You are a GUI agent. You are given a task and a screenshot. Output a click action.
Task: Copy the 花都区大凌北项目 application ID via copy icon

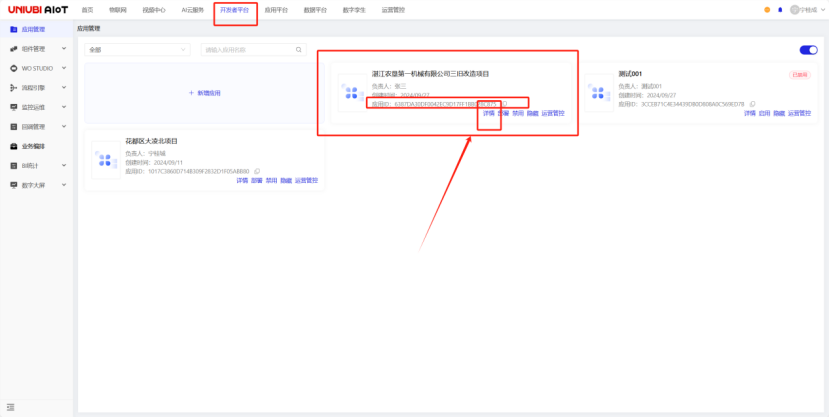[257, 171]
